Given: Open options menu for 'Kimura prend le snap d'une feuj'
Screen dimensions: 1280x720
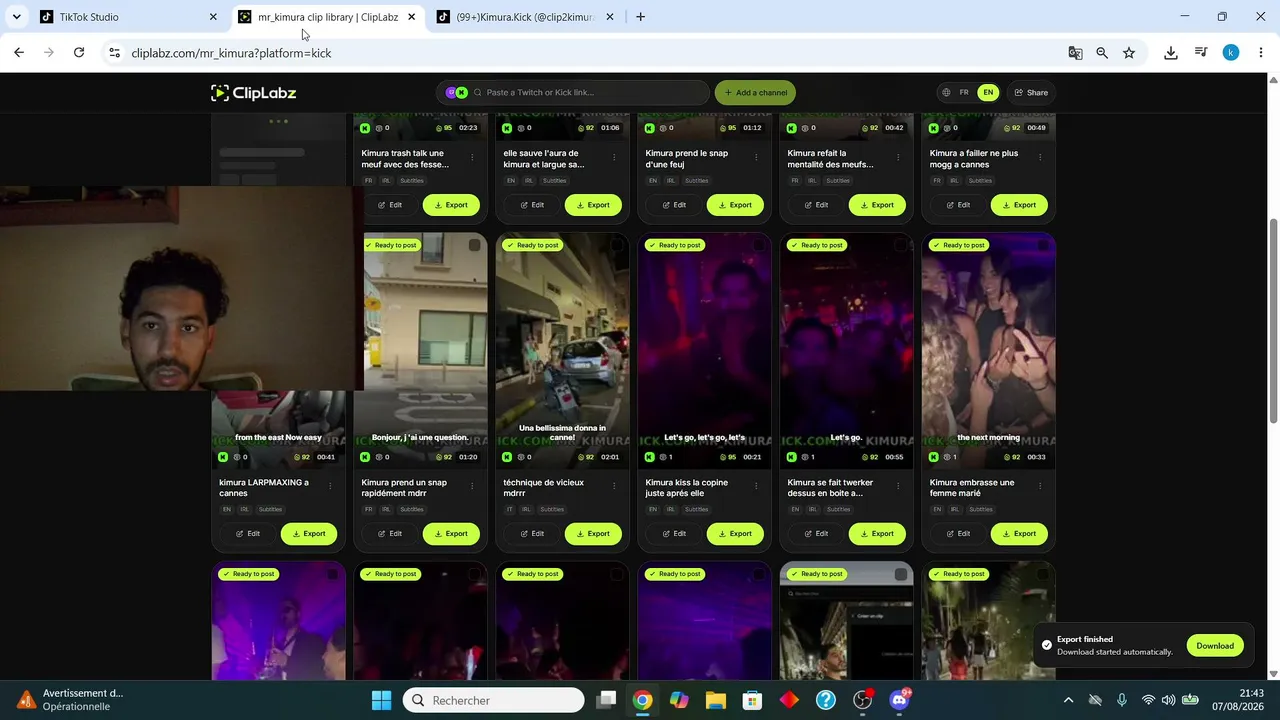Looking at the screenshot, I should (x=756, y=157).
